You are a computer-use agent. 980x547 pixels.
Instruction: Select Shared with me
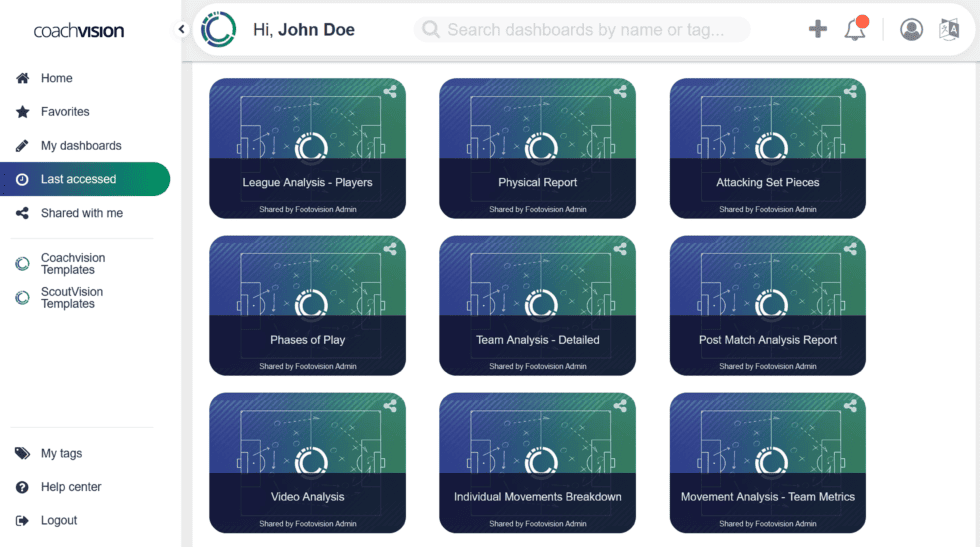tap(81, 213)
